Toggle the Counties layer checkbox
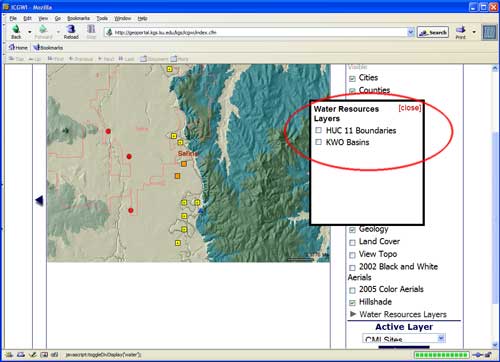The image size is (500, 362). [352, 91]
